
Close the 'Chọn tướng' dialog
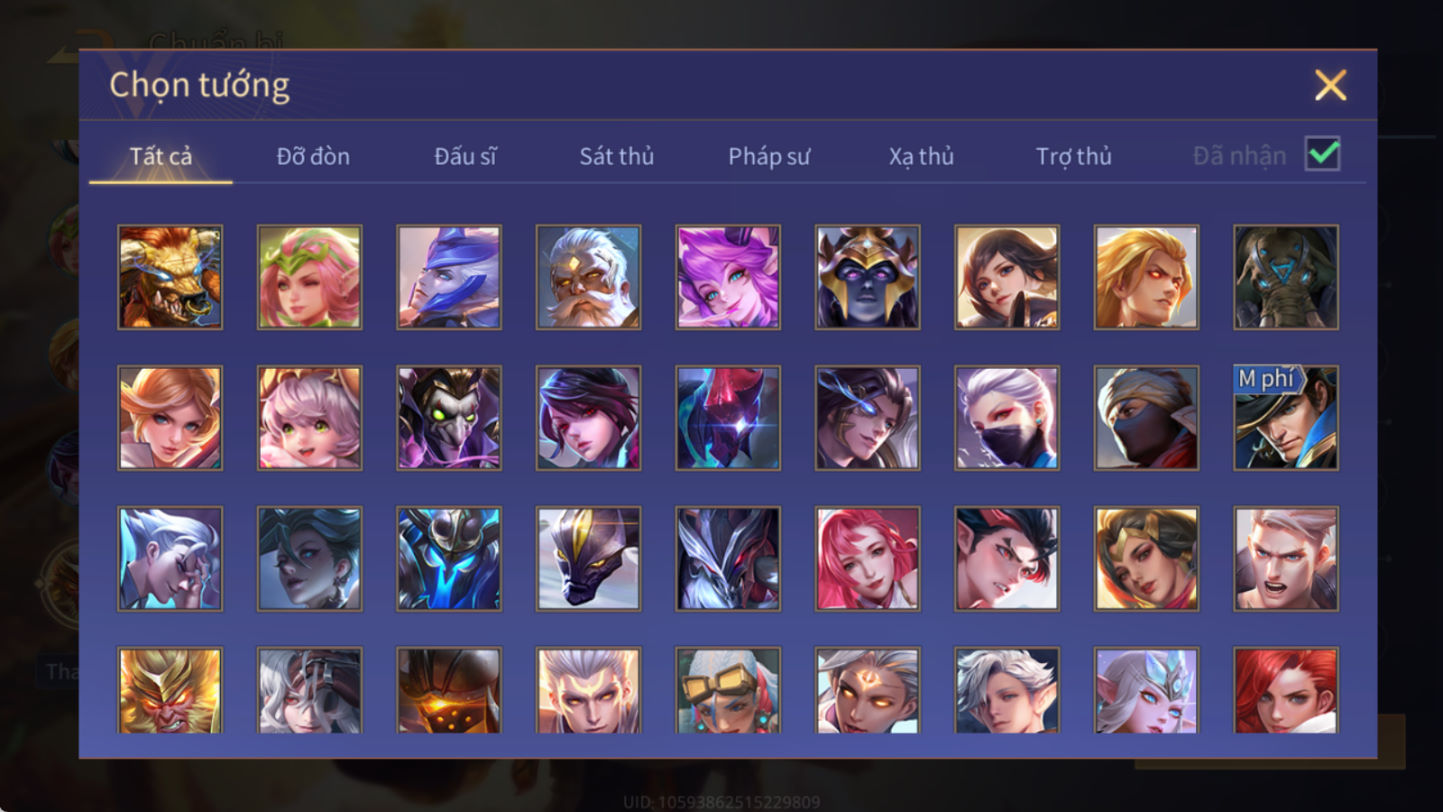point(1331,85)
